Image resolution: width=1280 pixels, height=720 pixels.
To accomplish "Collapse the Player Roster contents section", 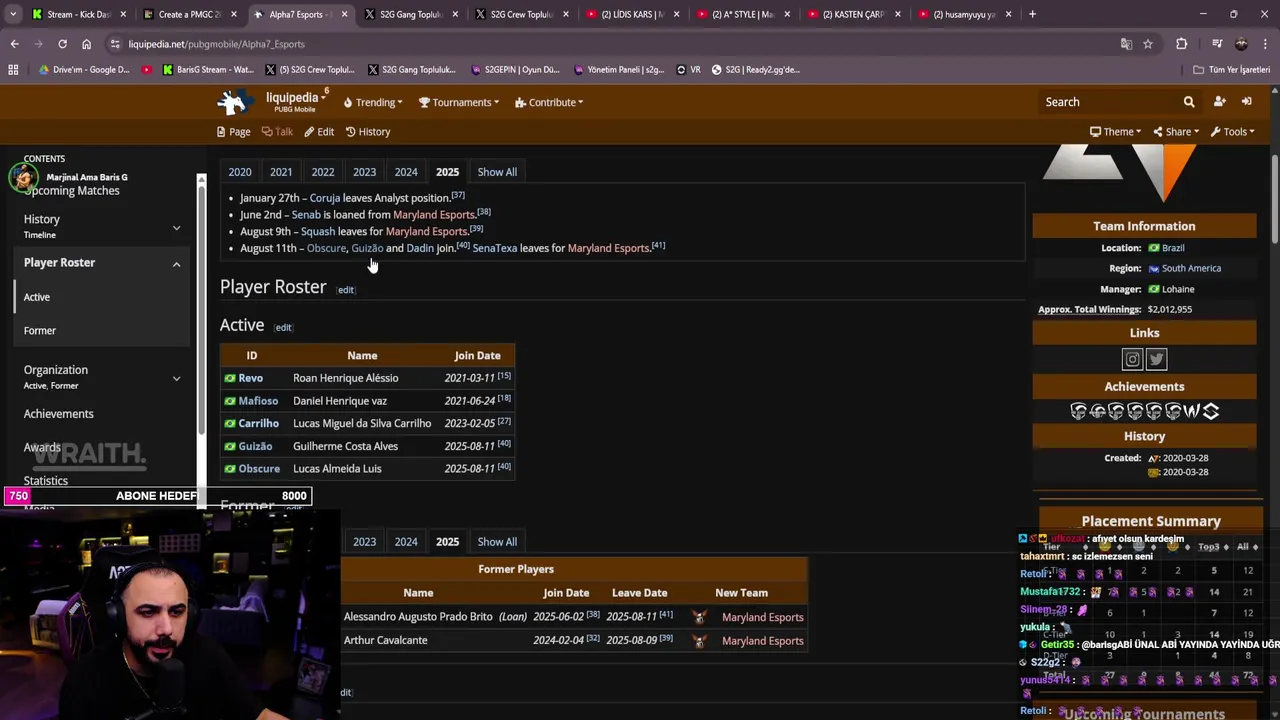I will click(176, 264).
